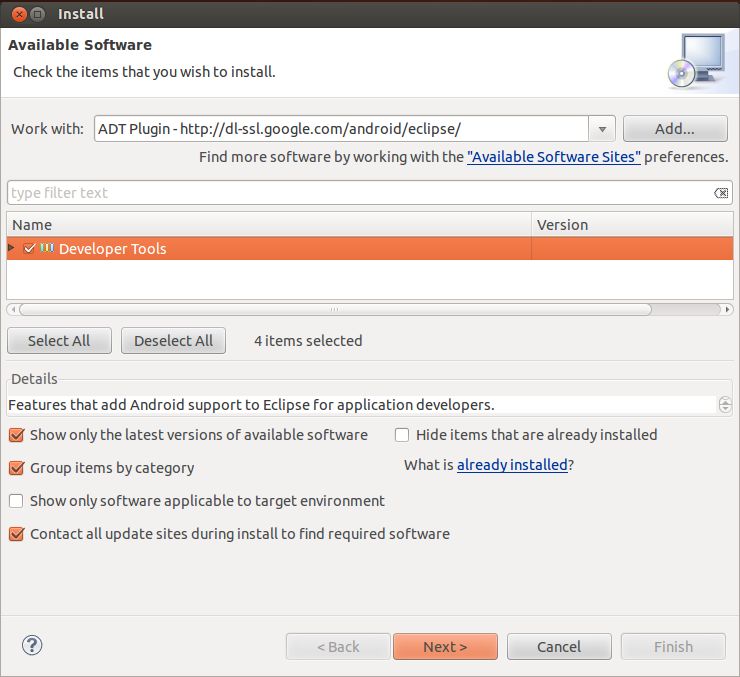Disable Show only the latest versions

pyautogui.click(x=16, y=435)
